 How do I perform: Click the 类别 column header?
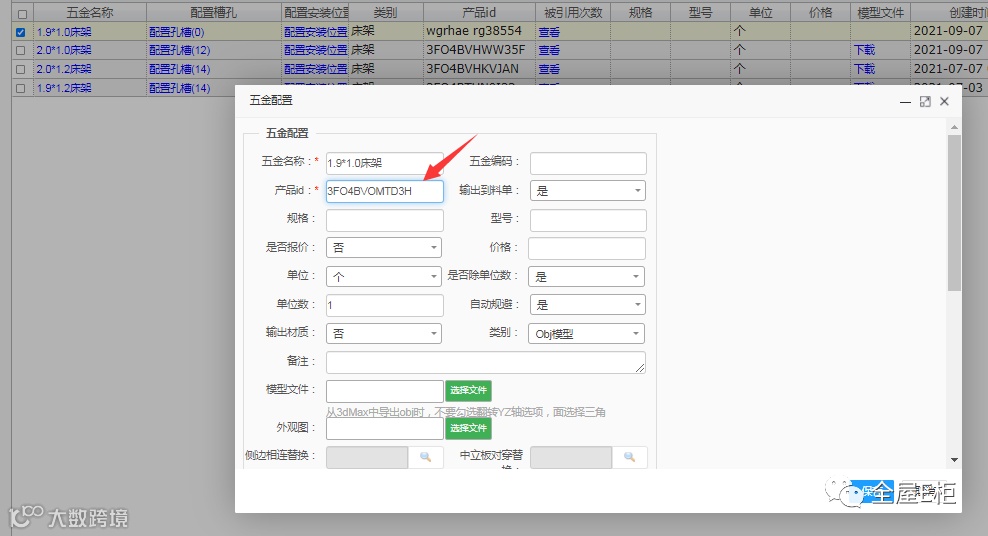pyautogui.click(x=386, y=13)
